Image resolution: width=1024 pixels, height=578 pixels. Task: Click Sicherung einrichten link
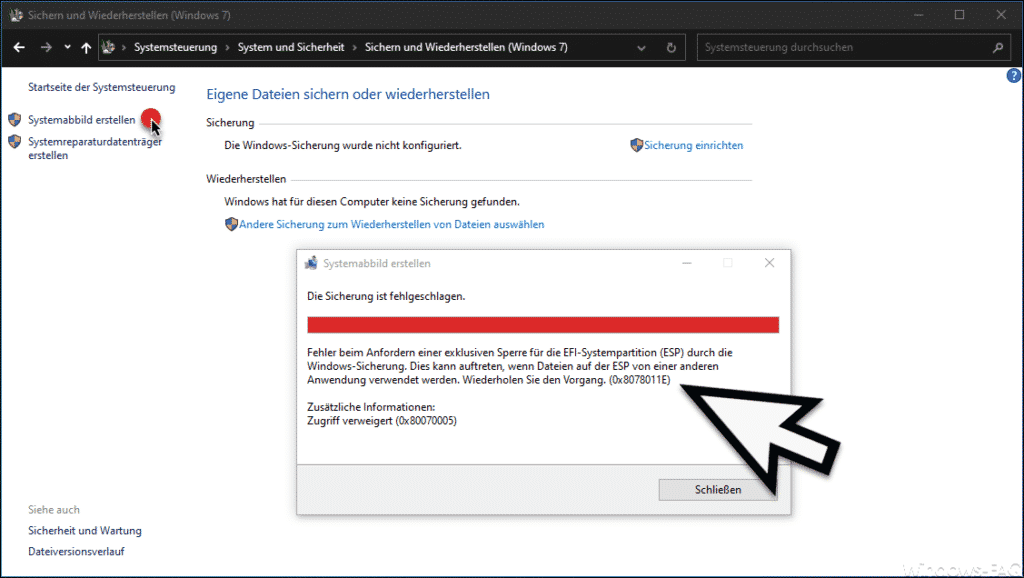[694, 145]
